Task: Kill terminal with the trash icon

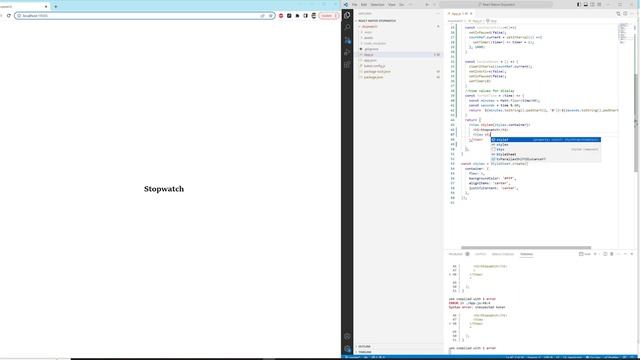Action: [x=611, y=254]
